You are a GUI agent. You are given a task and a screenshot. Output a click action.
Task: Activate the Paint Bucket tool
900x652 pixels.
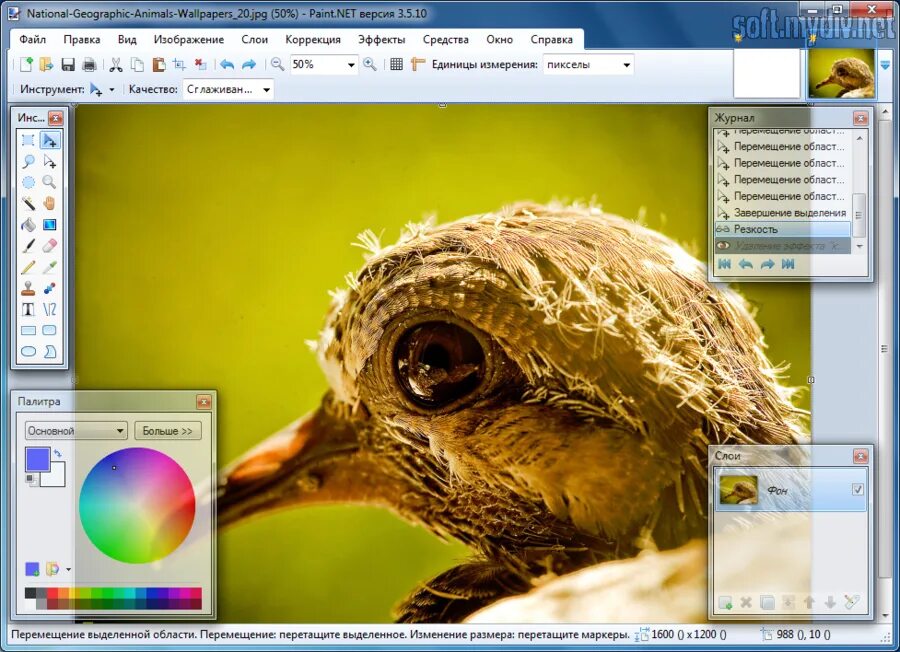[28, 224]
